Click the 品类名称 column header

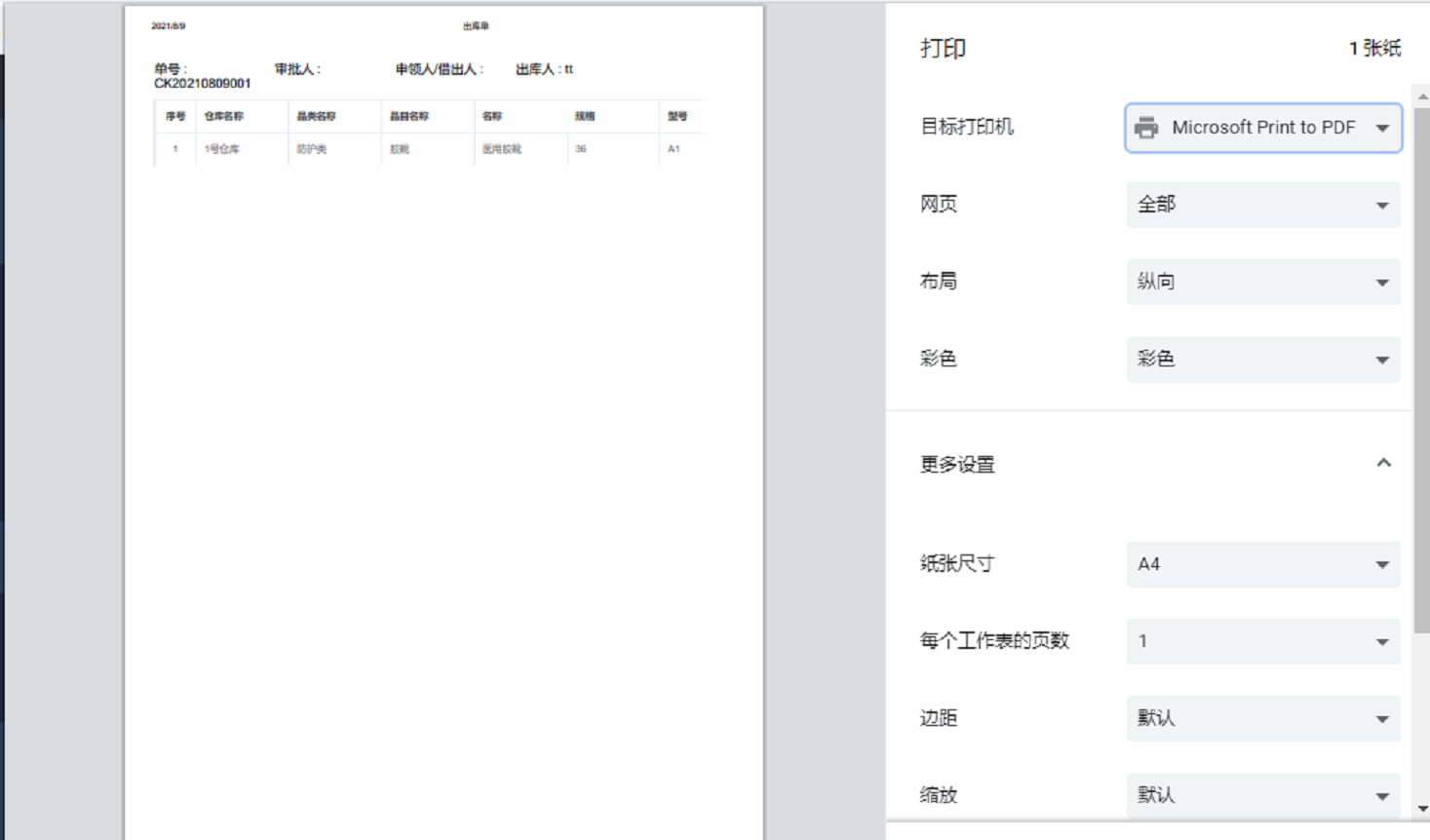pos(316,116)
